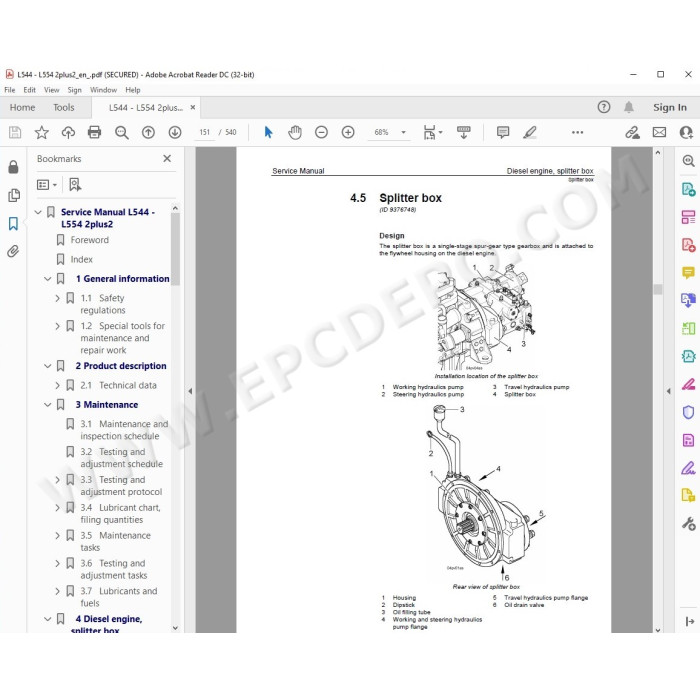
Task: Click Sign In button
Action: (670, 107)
